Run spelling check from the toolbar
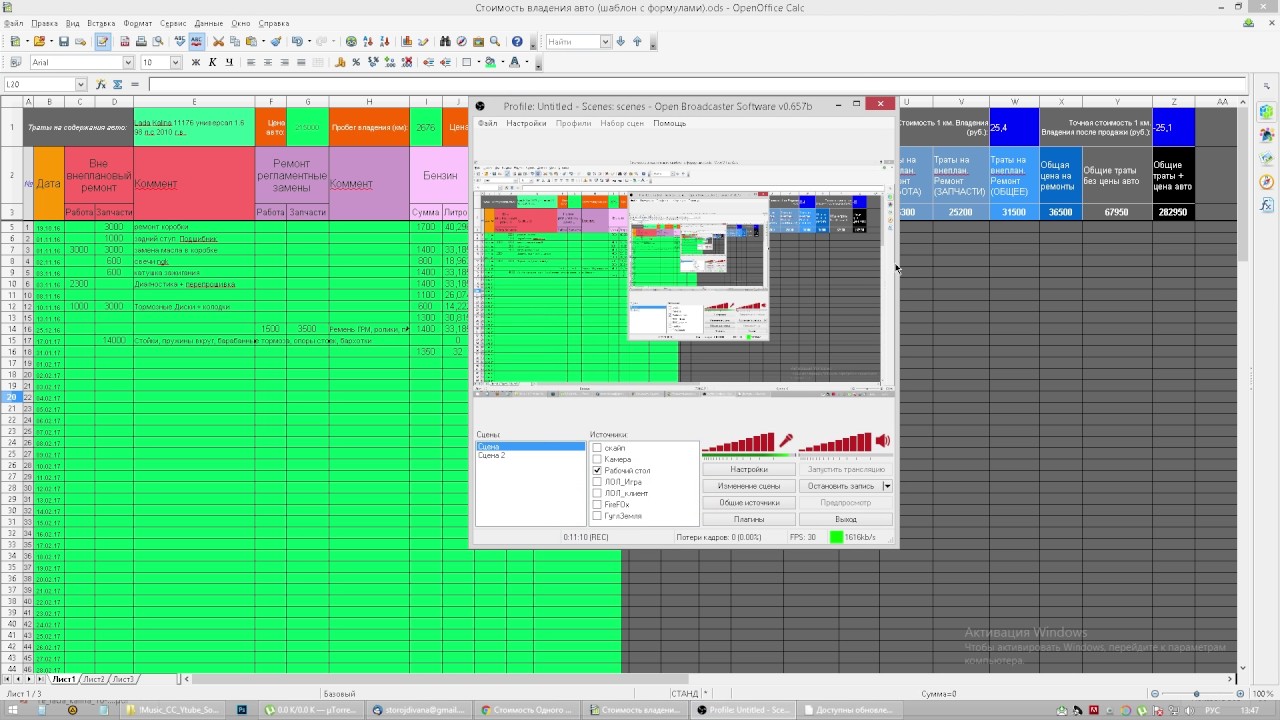This screenshot has height=720, width=1280. tap(180, 42)
